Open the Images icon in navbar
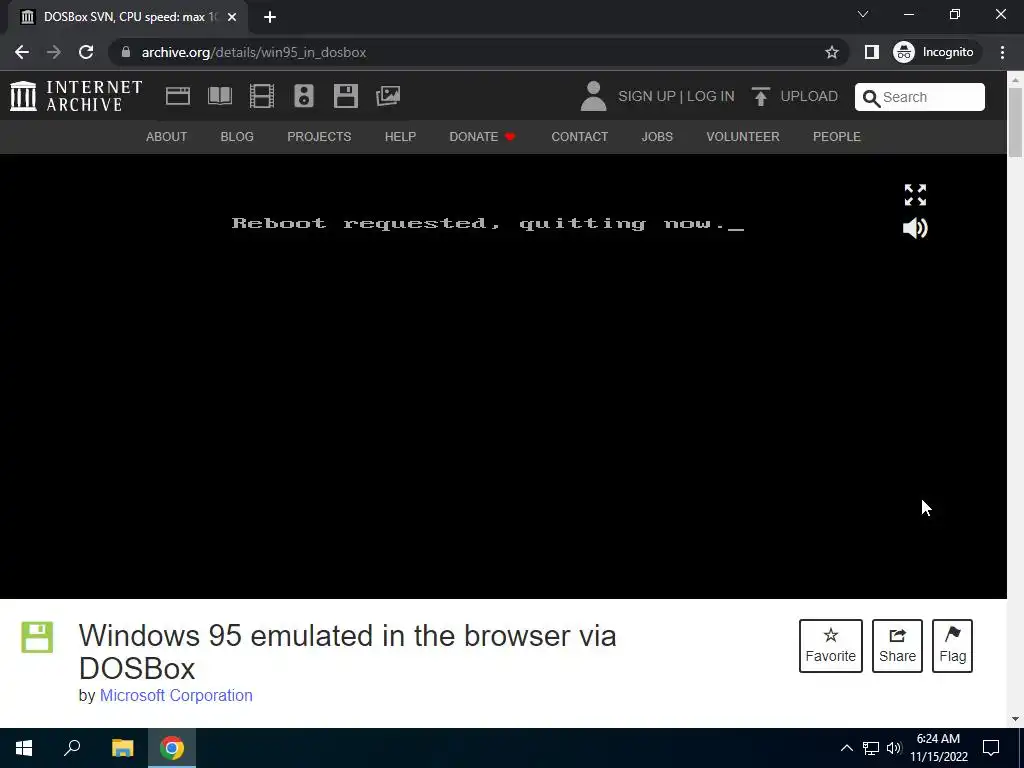Viewport: 1024px width, 768px height. pos(388,96)
